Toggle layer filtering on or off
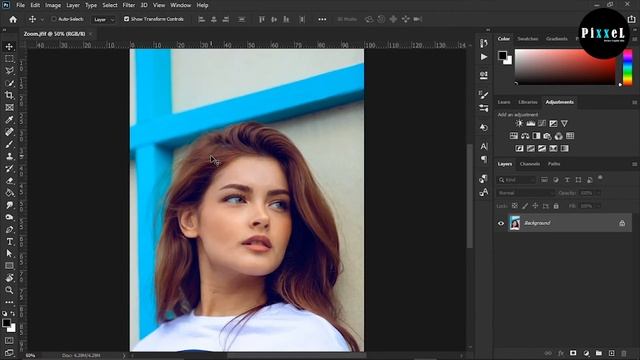 (x=600, y=178)
